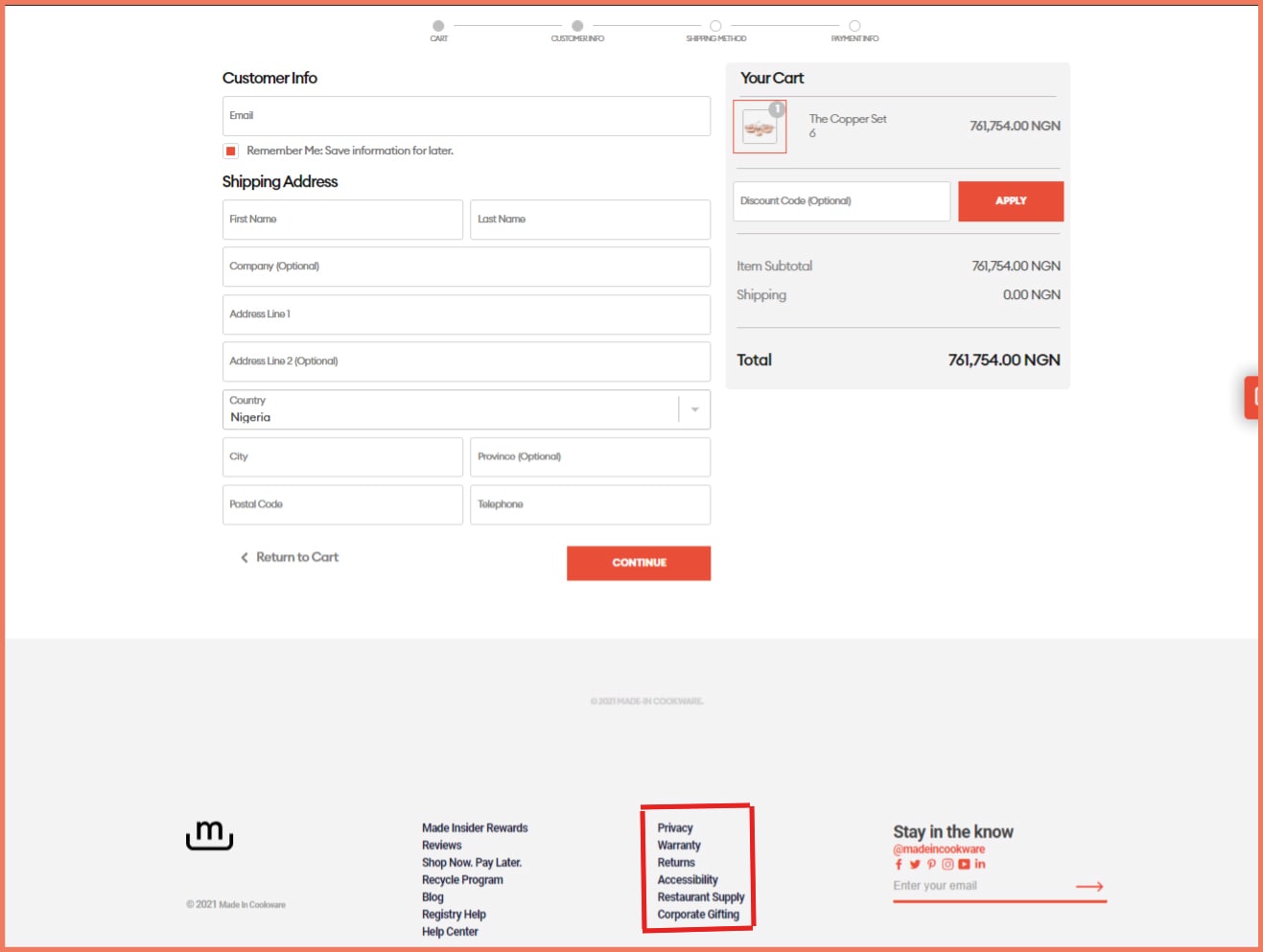Screen dimensions: 1263x952
Task: Focus the Company (Optional) field
Action: click(466, 267)
